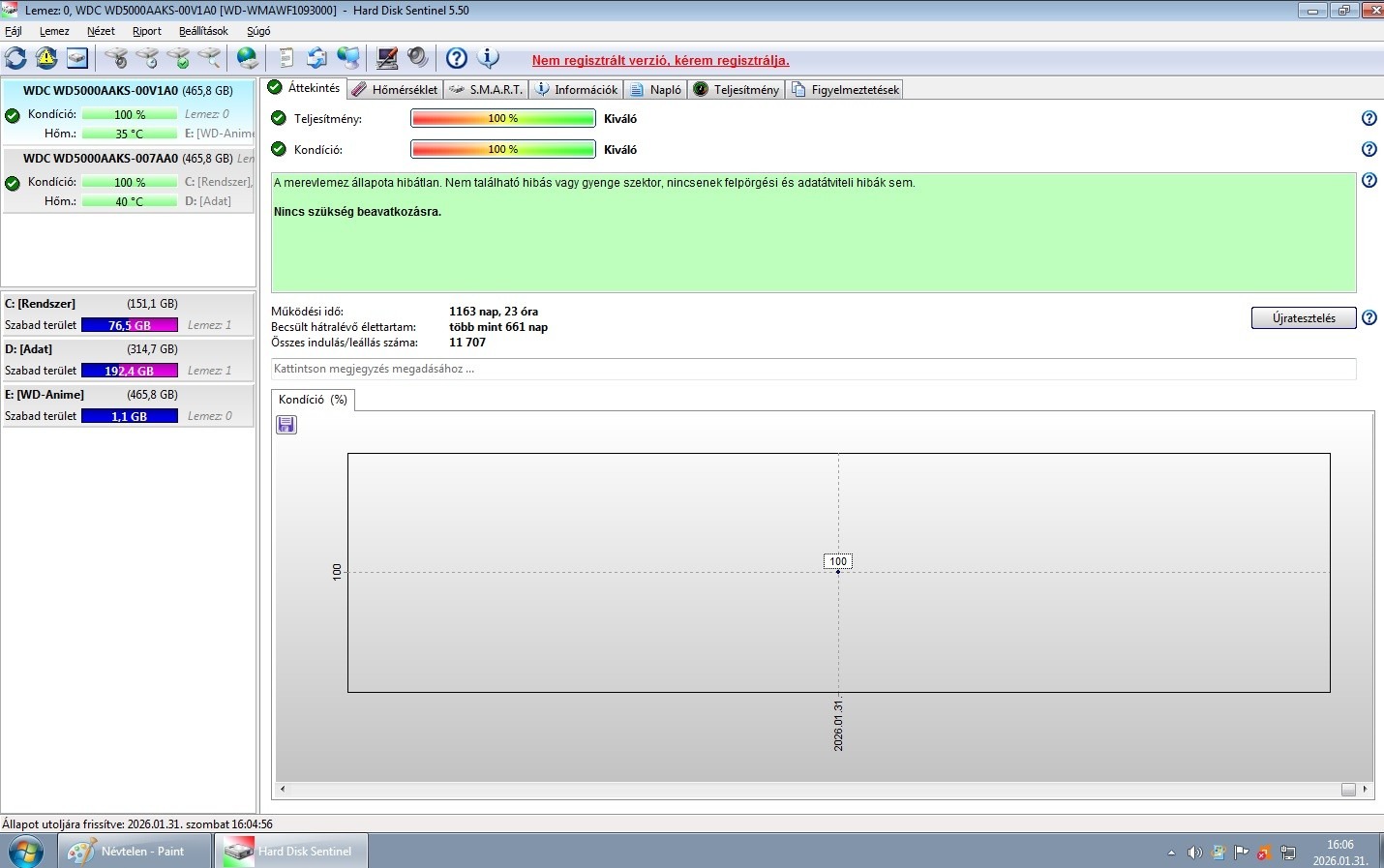Open the Súgó menu
This screenshot has height=868, width=1384.
258,31
